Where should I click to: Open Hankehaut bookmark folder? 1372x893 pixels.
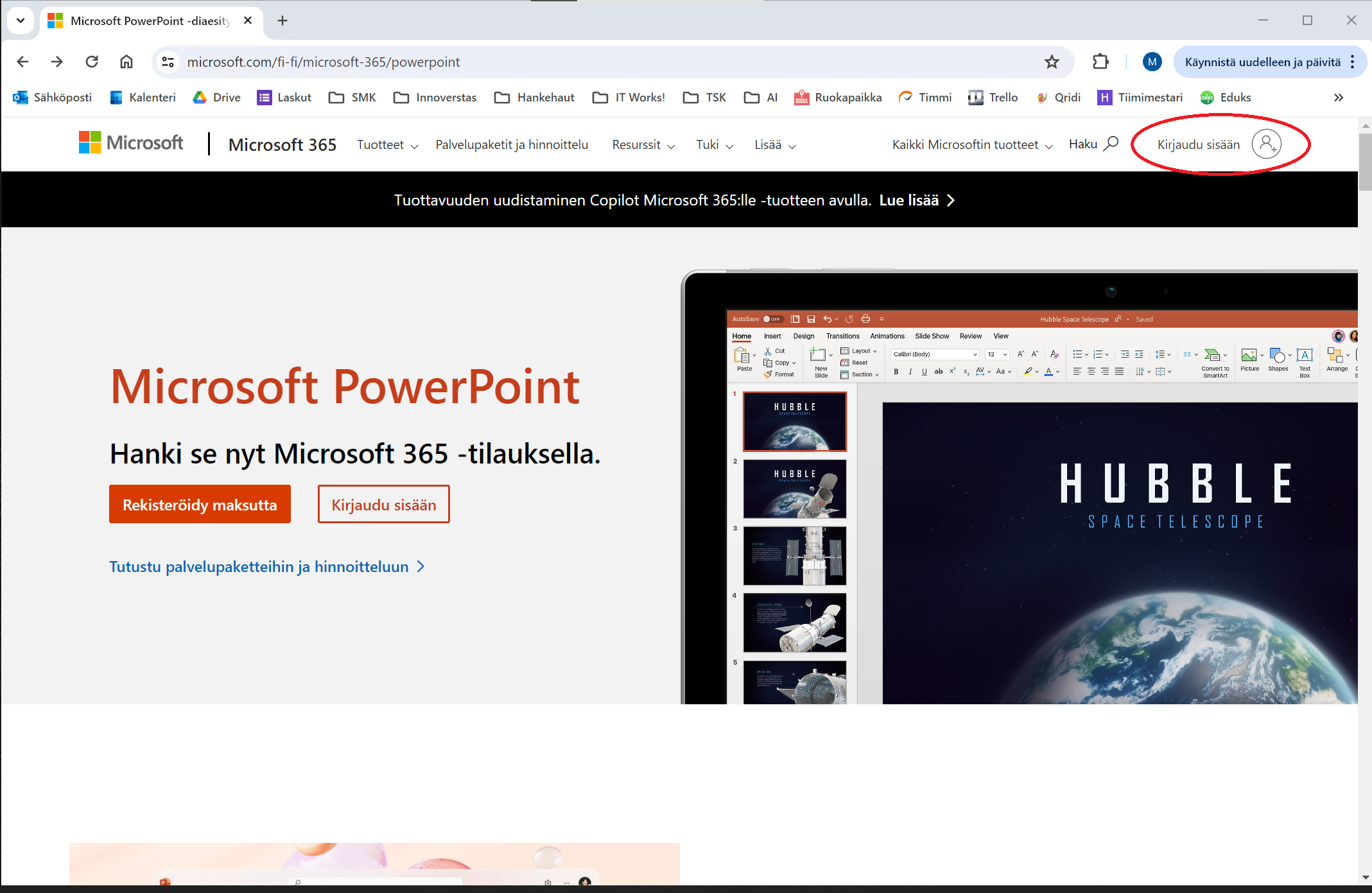tap(535, 98)
